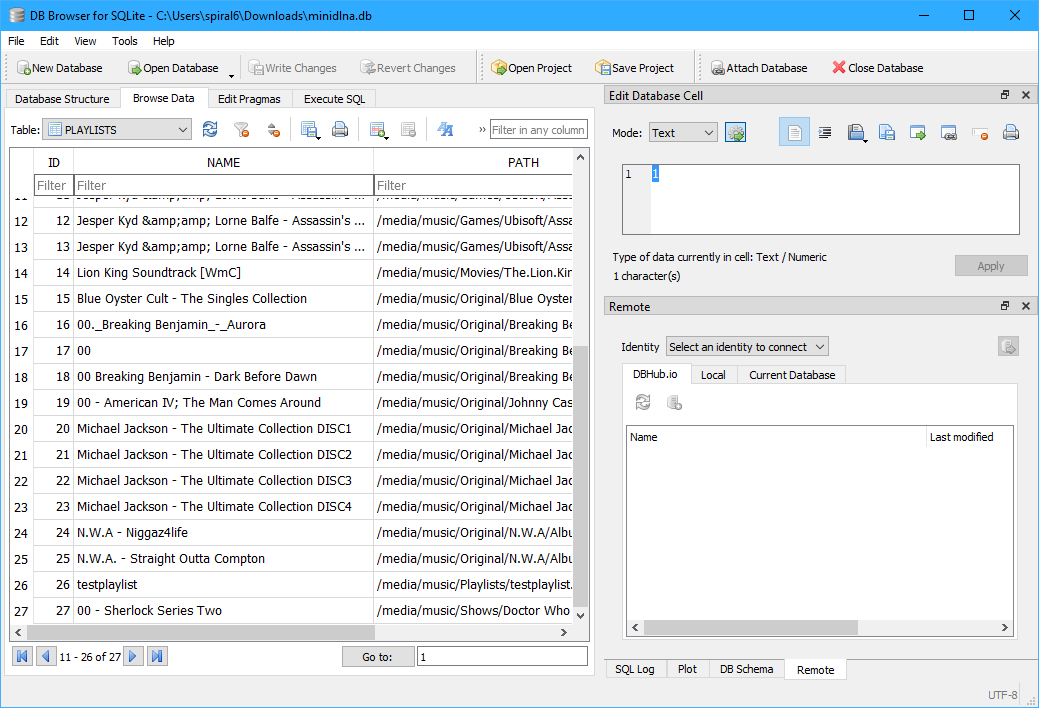1039x708 pixels.
Task: Go to next page of records
Action: pyautogui.click(x=133, y=656)
